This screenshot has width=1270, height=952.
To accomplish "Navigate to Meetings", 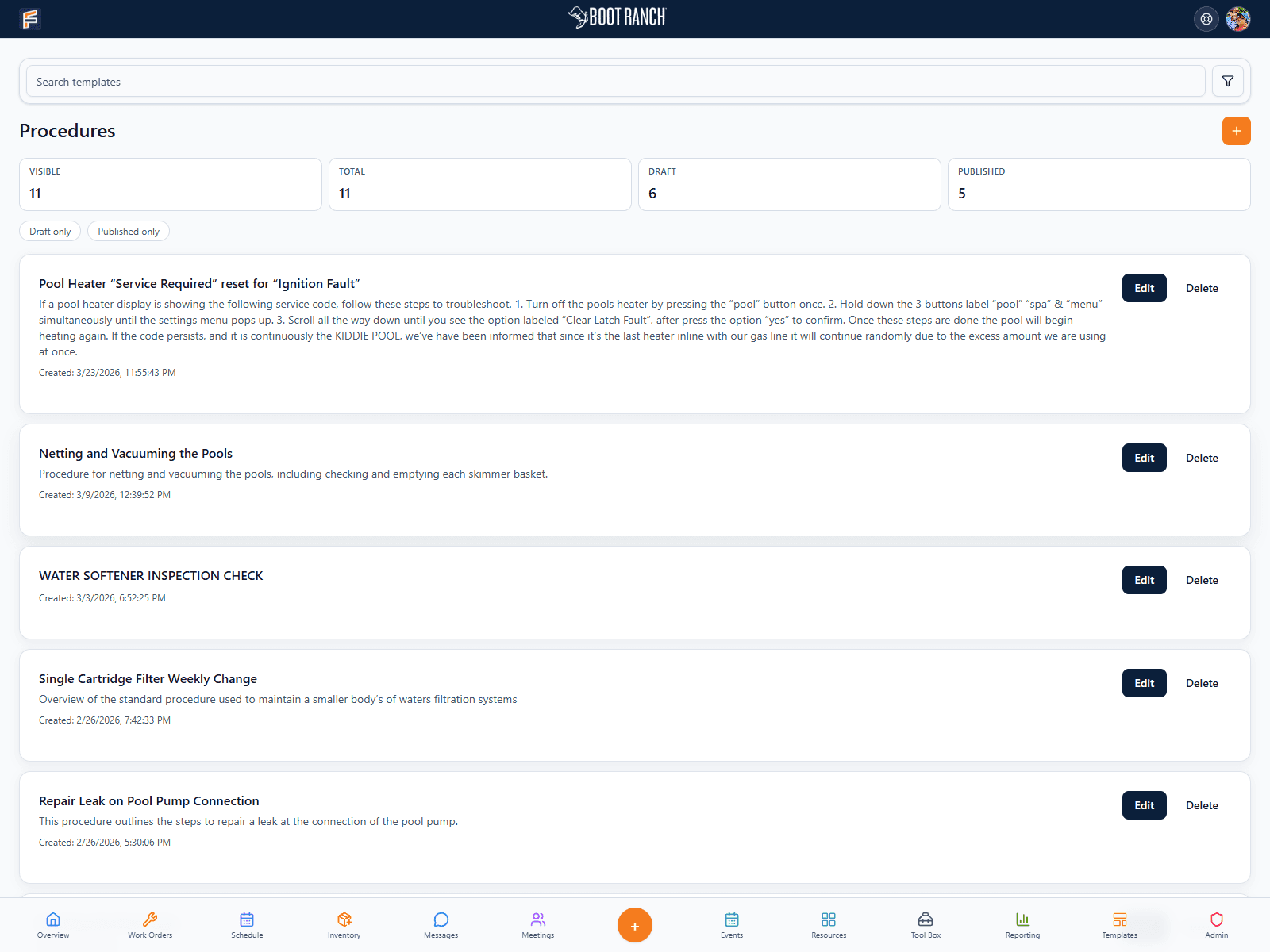I will click(x=537, y=924).
